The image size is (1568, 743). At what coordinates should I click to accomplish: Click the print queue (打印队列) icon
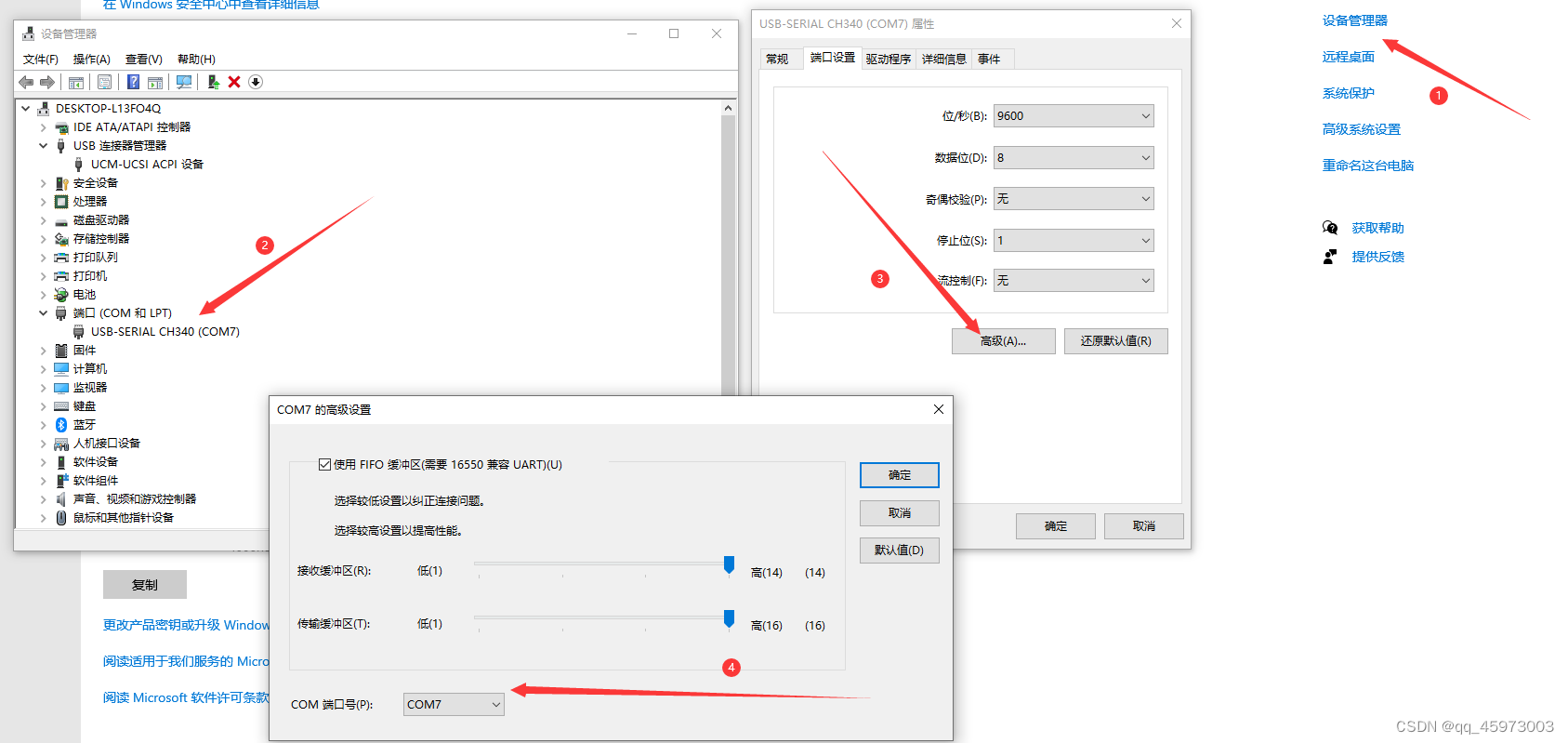(61, 258)
